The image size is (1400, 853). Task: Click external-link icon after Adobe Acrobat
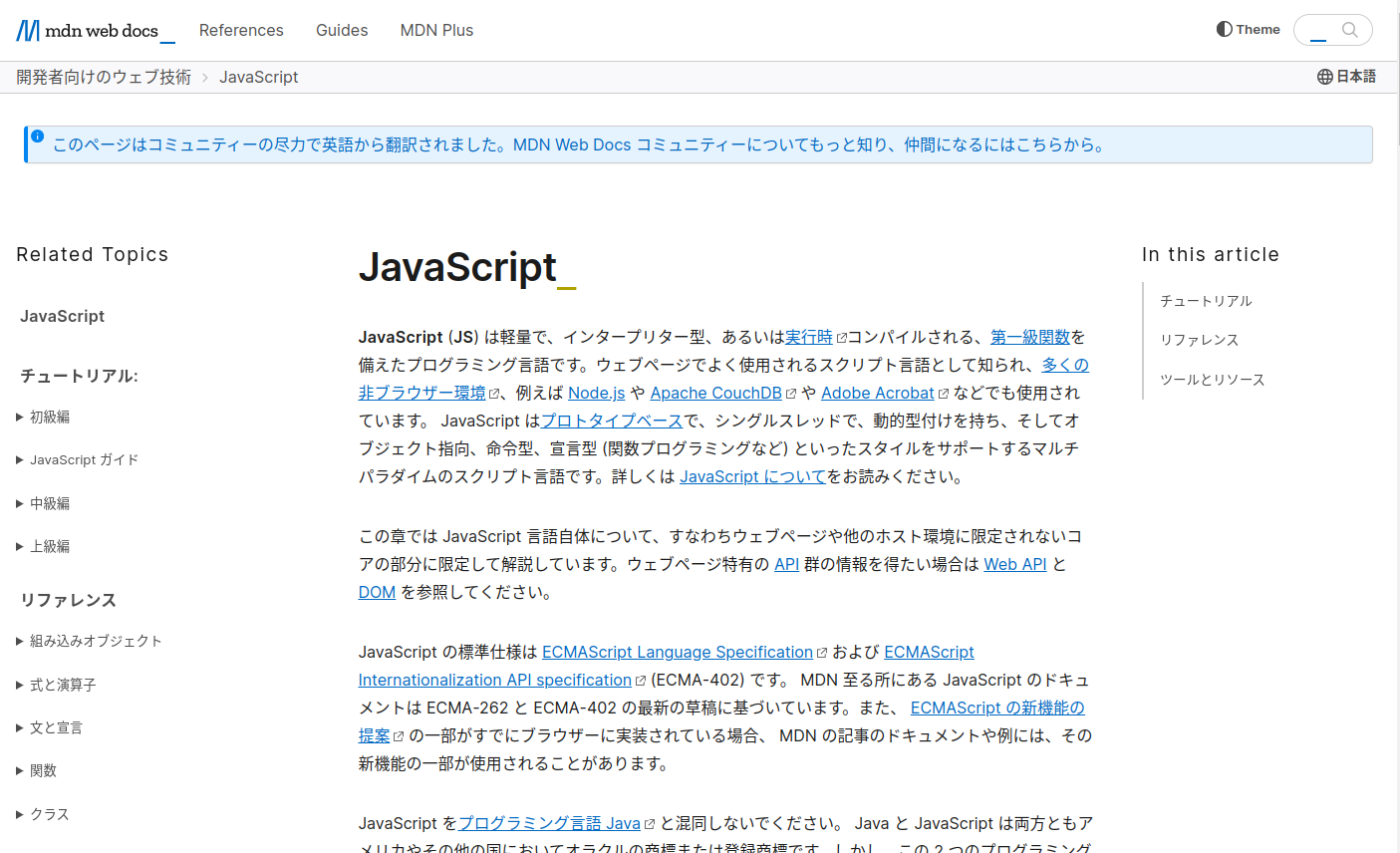pyautogui.click(x=944, y=394)
